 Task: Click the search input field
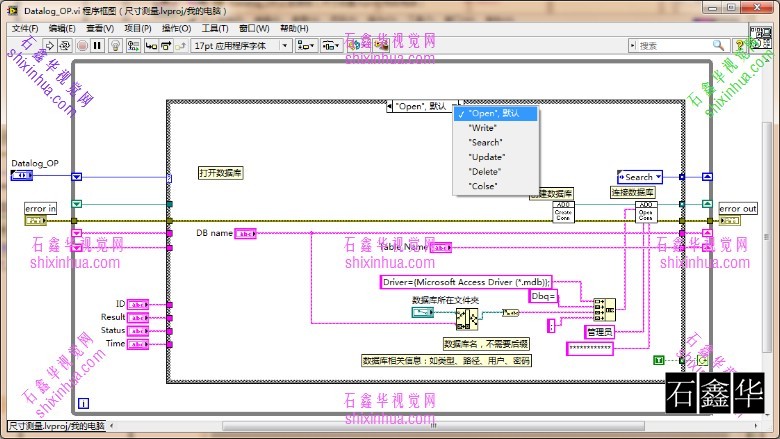pos(672,45)
